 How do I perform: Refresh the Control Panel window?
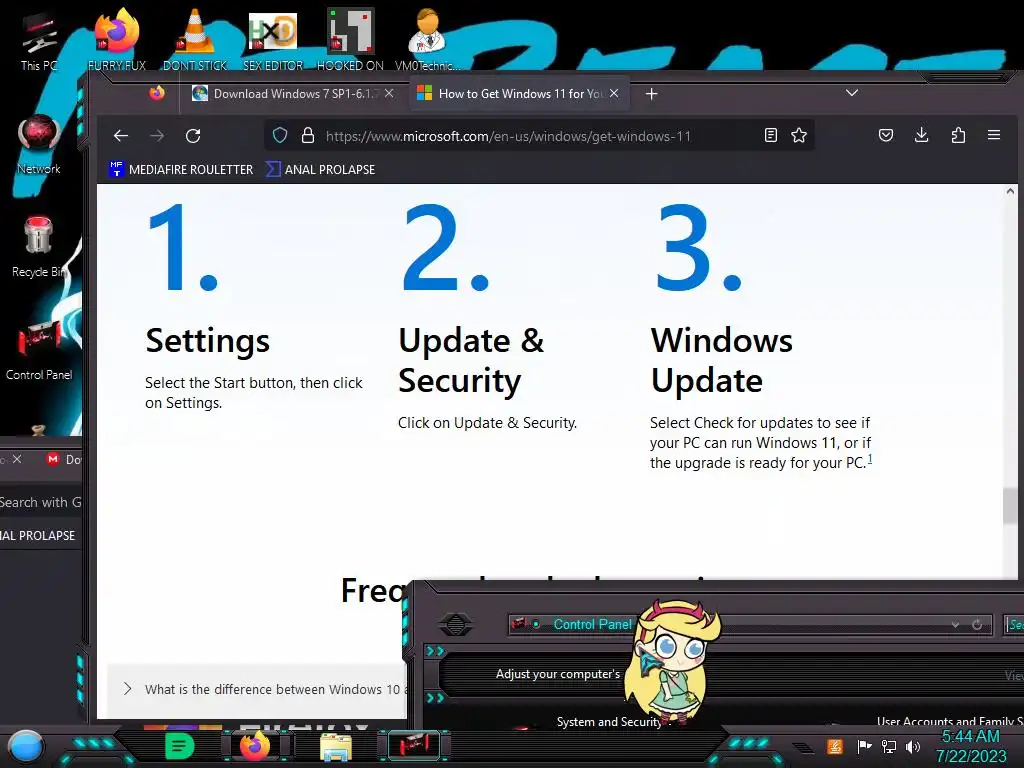click(977, 625)
